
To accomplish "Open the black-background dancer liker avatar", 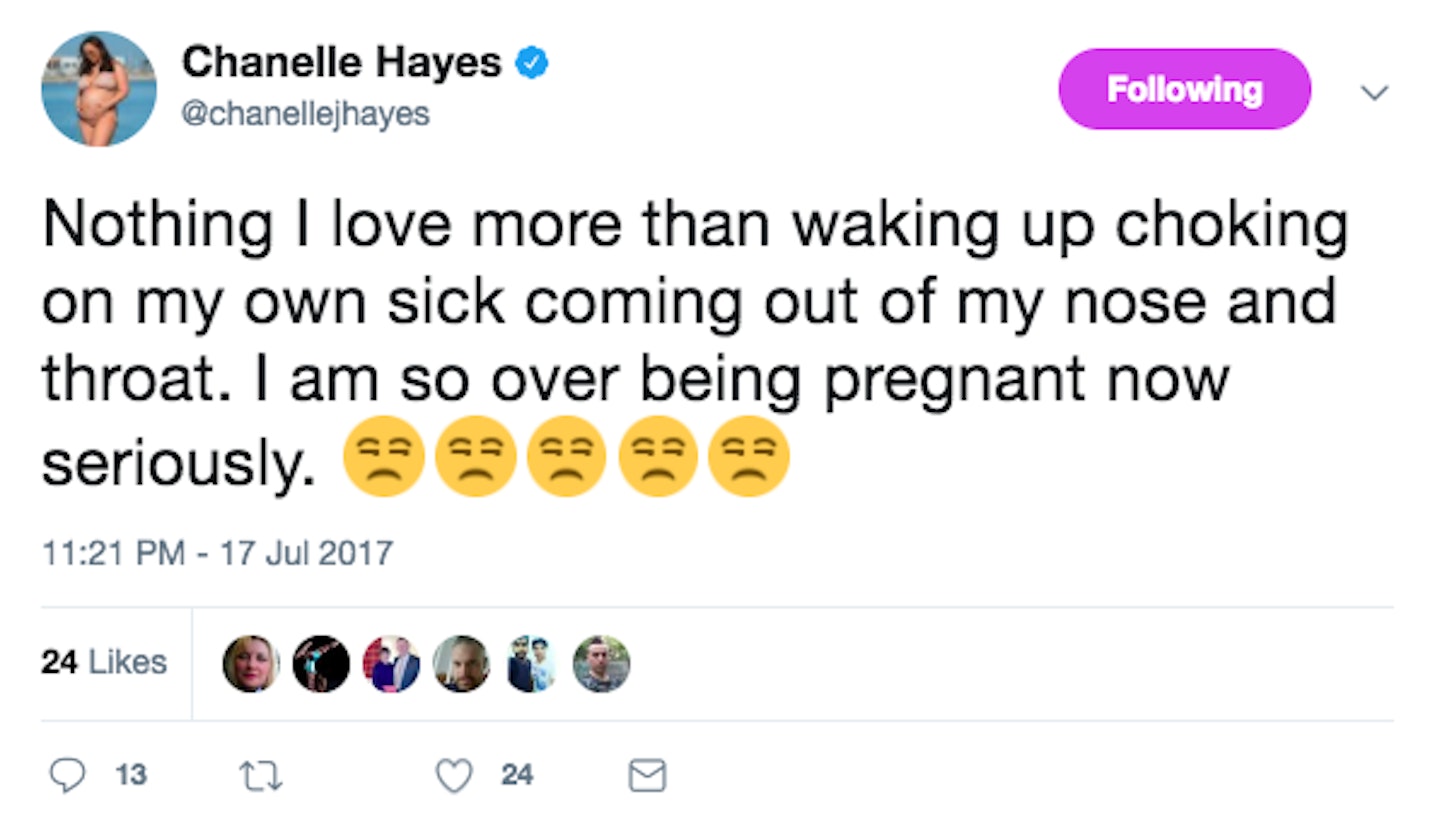I will coord(321,664).
